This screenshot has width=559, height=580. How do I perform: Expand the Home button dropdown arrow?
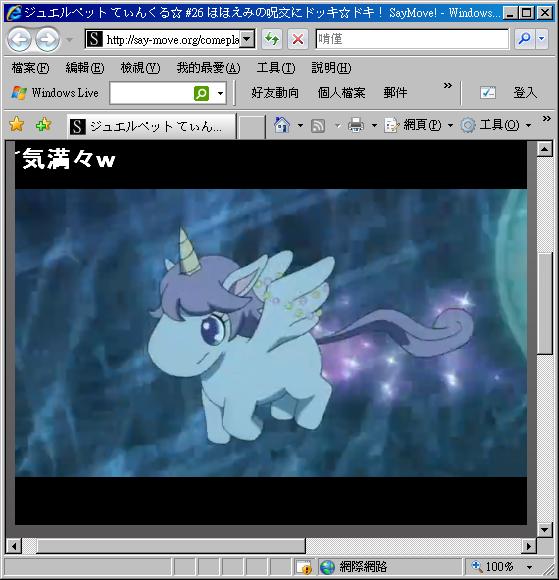[300, 125]
